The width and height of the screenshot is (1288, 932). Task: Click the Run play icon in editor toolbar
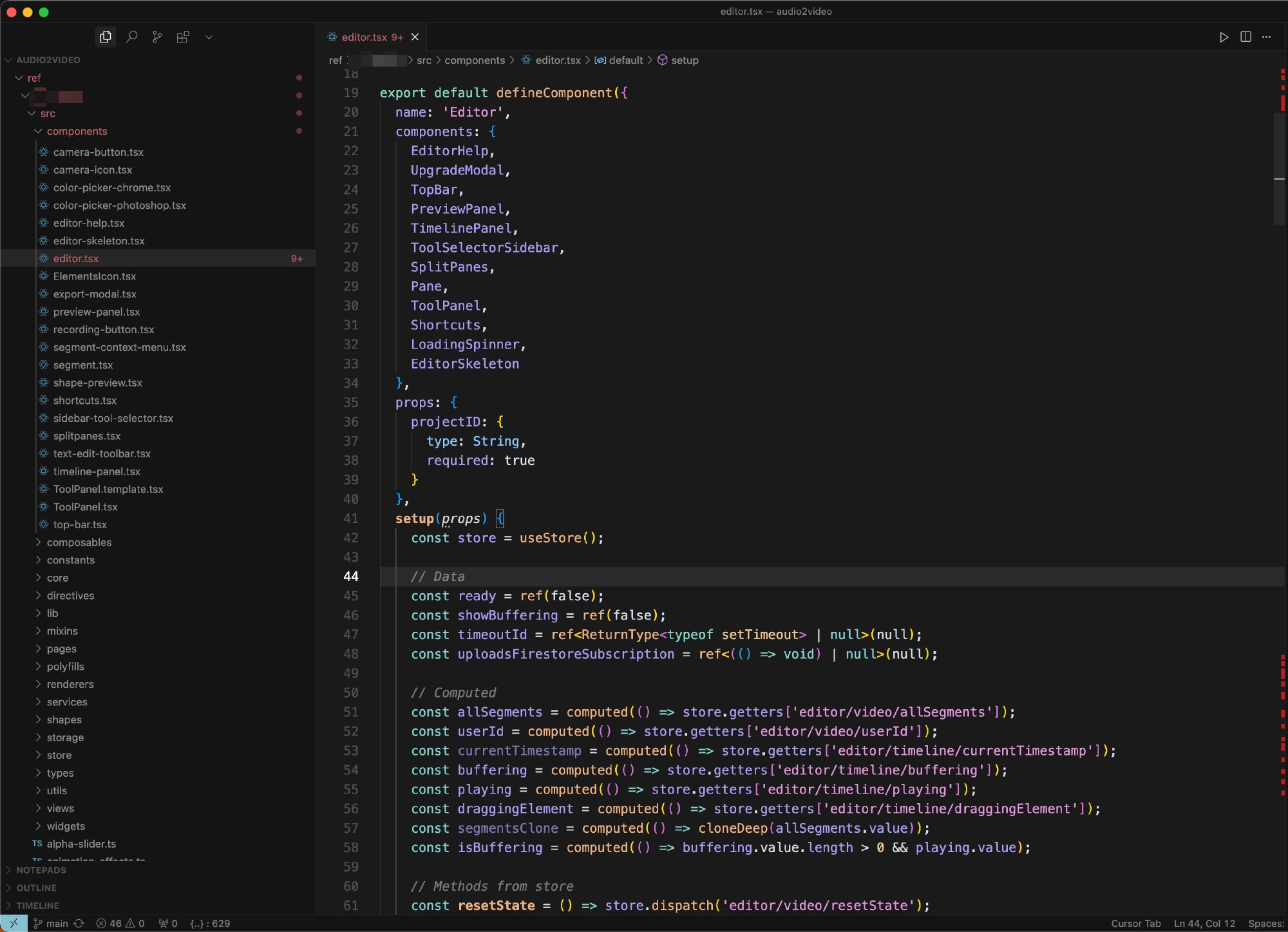coord(1224,37)
